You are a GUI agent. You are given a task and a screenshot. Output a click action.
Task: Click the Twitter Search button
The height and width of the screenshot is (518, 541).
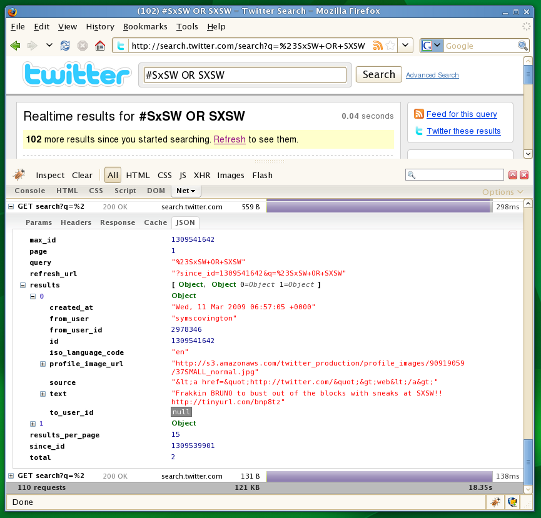pyautogui.click(x=378, y=75)
